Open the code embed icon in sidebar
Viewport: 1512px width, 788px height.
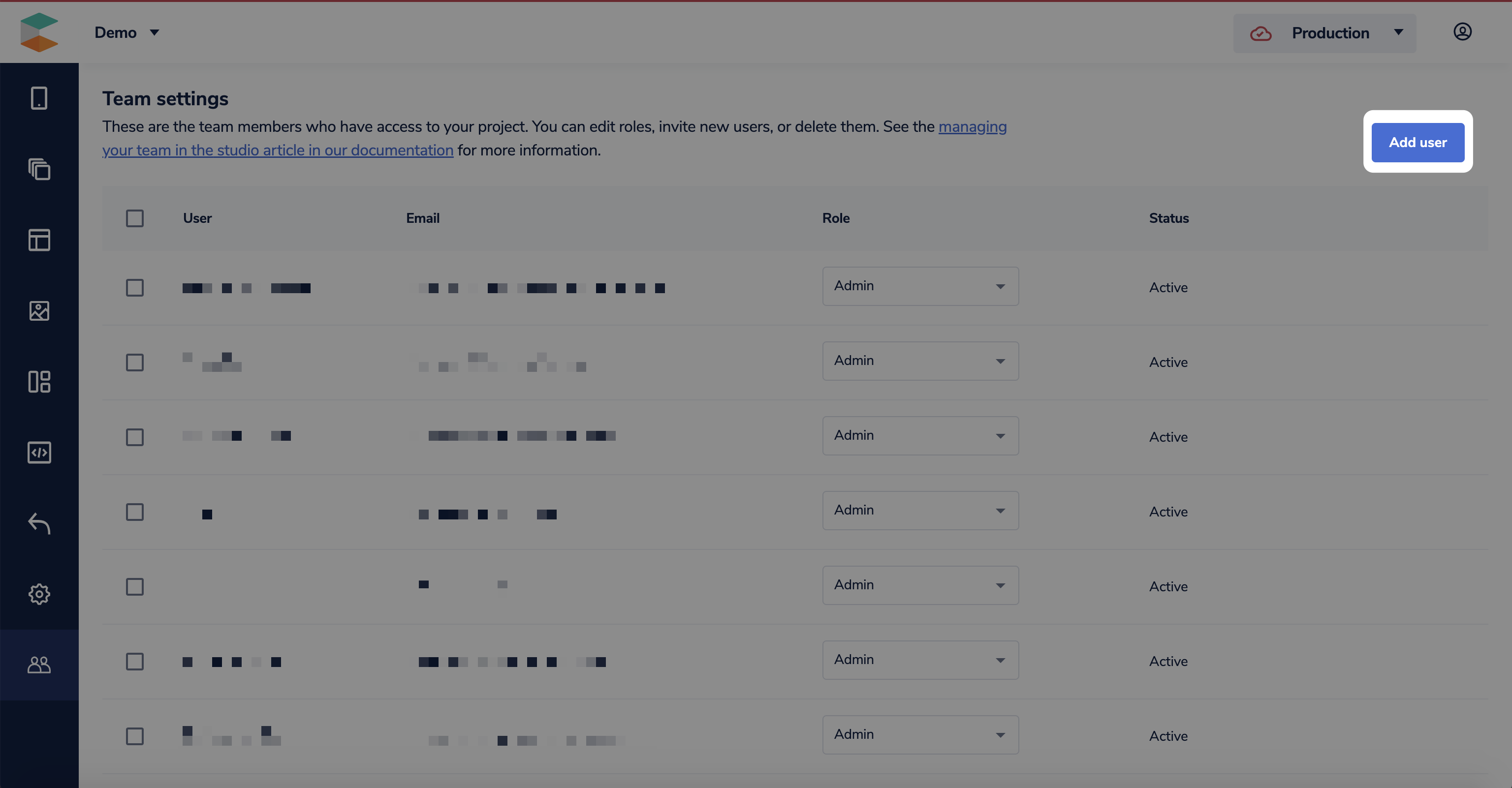[x=39, y=453]
